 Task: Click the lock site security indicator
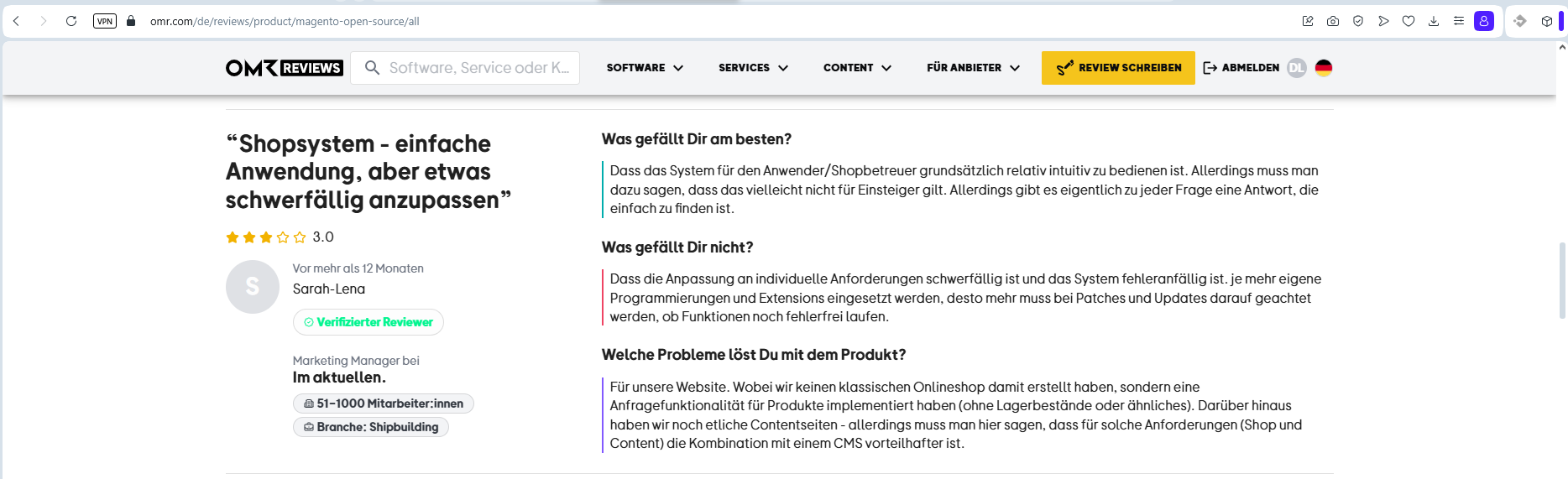click(x=131, y=21)
